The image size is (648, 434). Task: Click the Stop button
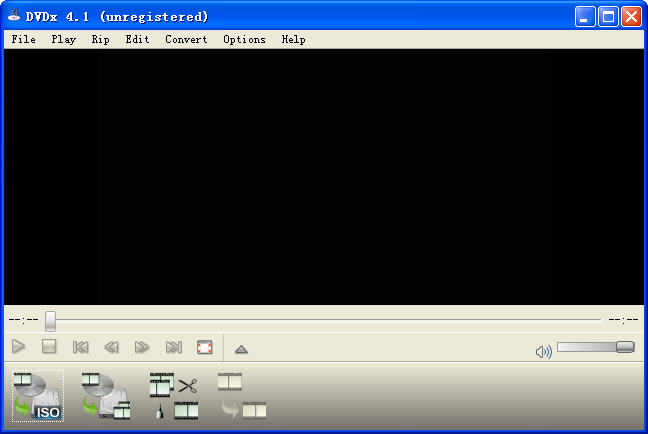49,346
